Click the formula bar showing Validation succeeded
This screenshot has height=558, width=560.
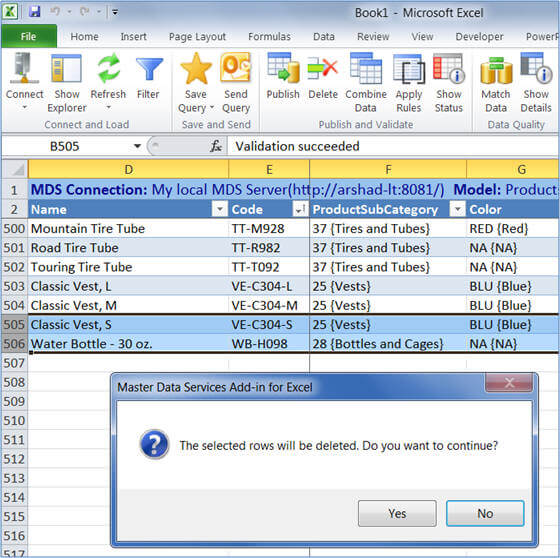click(x=393, y=146)
